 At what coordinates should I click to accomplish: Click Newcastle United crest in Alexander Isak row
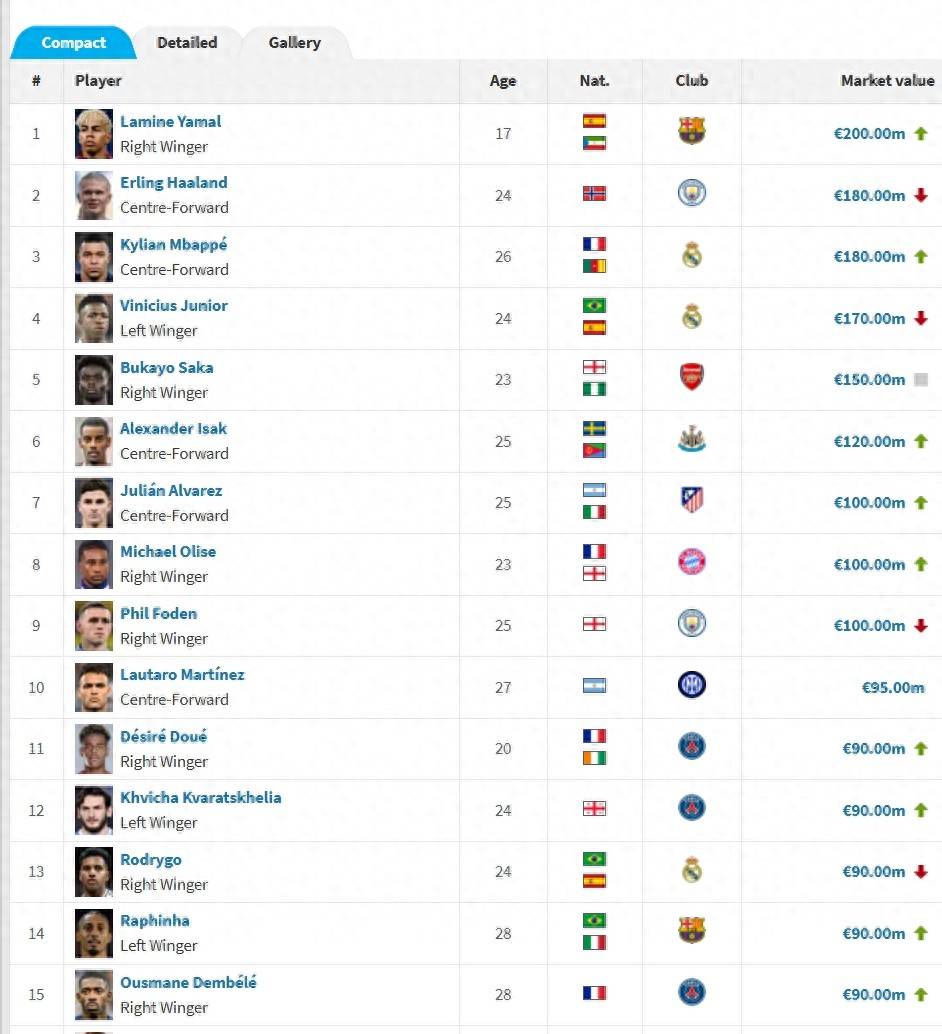pyautogui.click(x=691, y=441)
